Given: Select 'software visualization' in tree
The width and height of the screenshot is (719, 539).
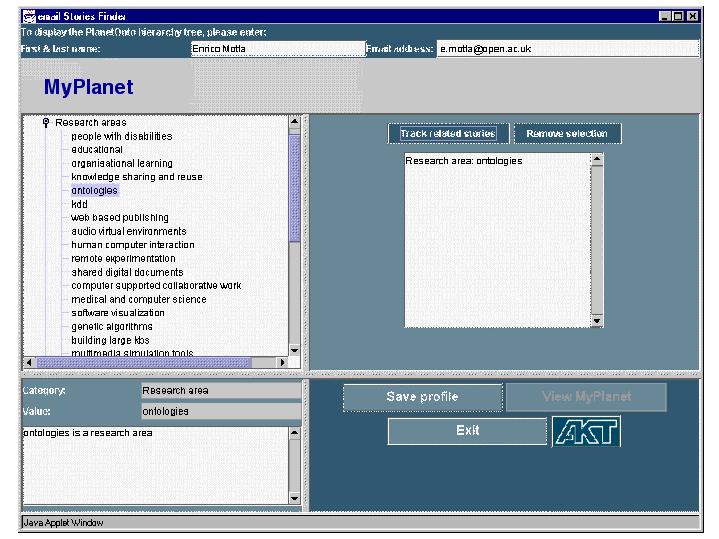Looking at the screenshot, I should [118, 313].
